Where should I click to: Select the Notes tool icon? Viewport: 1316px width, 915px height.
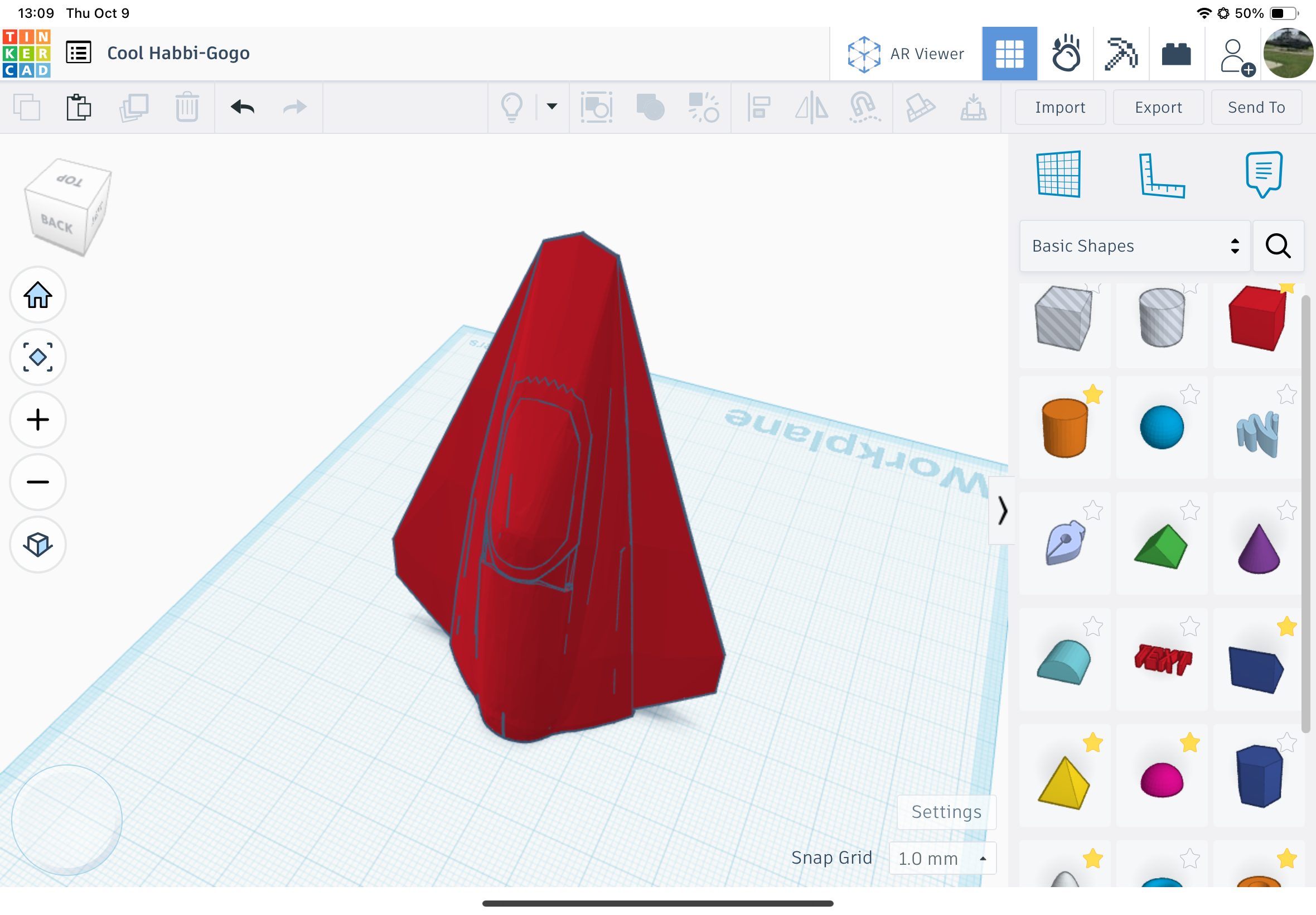1264,174
